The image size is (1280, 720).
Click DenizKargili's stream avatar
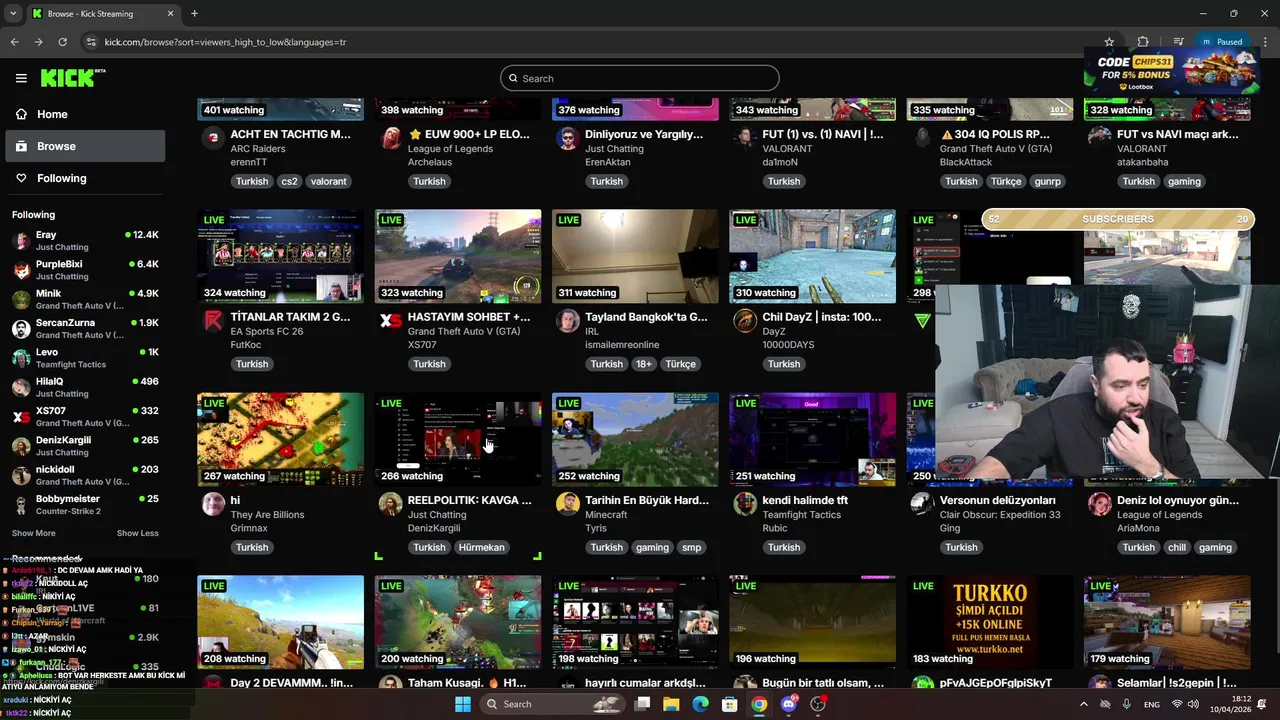391,503
